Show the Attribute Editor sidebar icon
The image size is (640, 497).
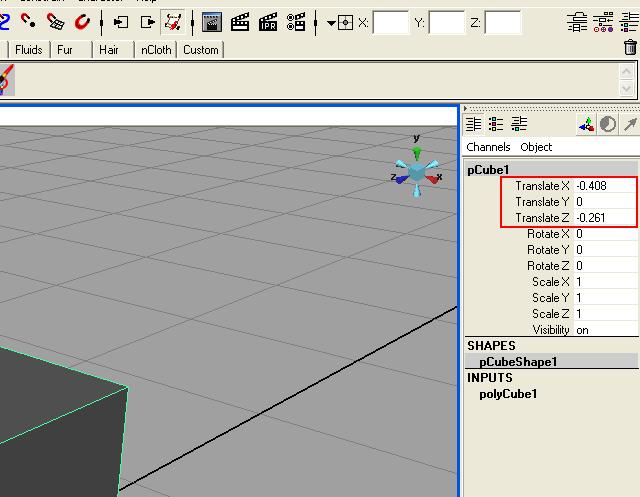[x=577, y=22]
